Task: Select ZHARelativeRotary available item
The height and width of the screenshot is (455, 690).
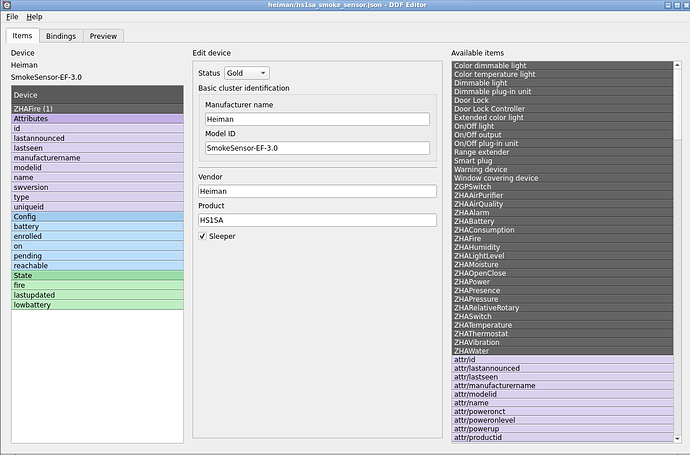Action: pyautogui.click(x=562, y=308)
